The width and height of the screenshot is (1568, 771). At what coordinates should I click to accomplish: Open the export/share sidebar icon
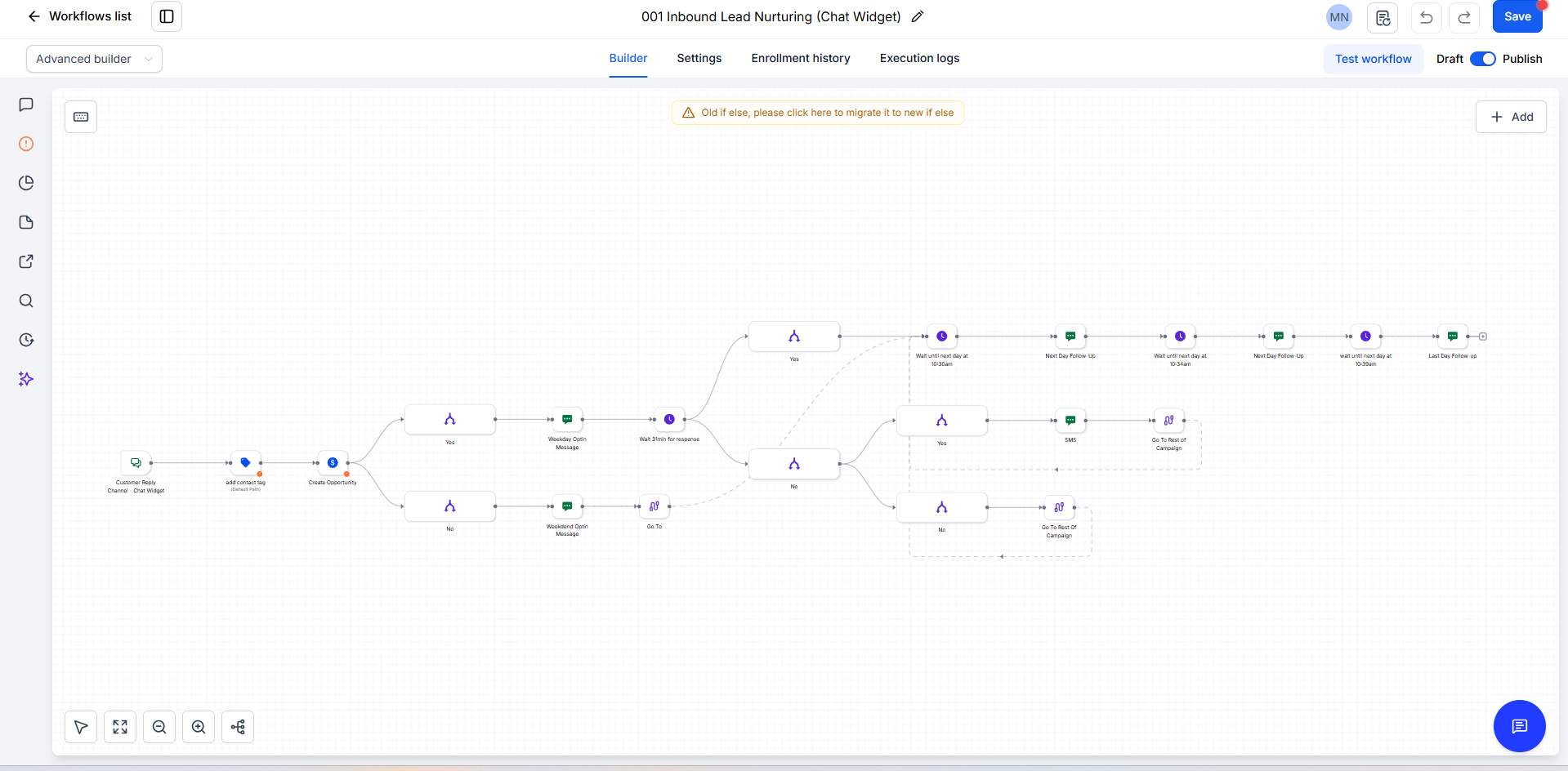[26, 261]
